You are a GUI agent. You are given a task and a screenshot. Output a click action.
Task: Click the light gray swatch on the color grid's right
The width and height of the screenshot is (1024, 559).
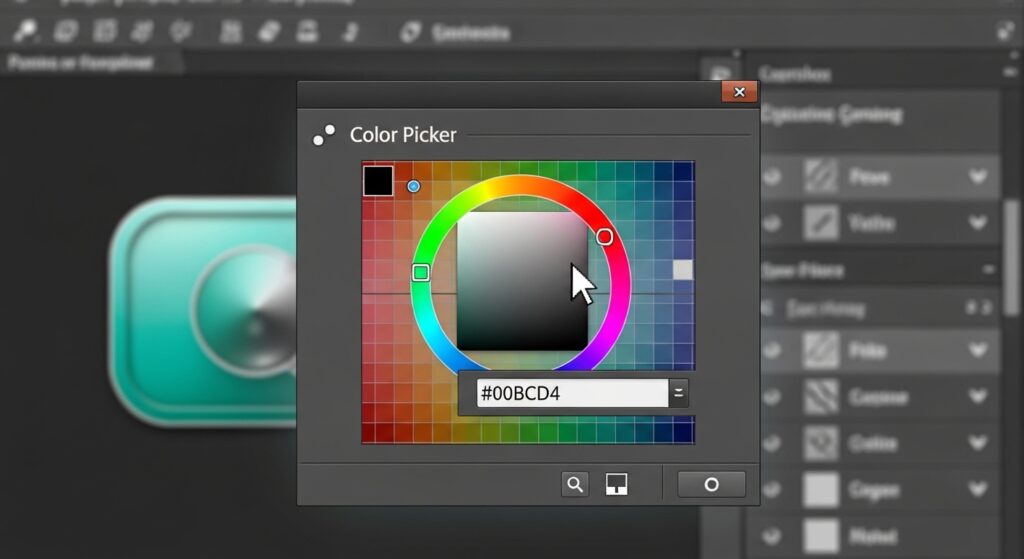point(682,270)
